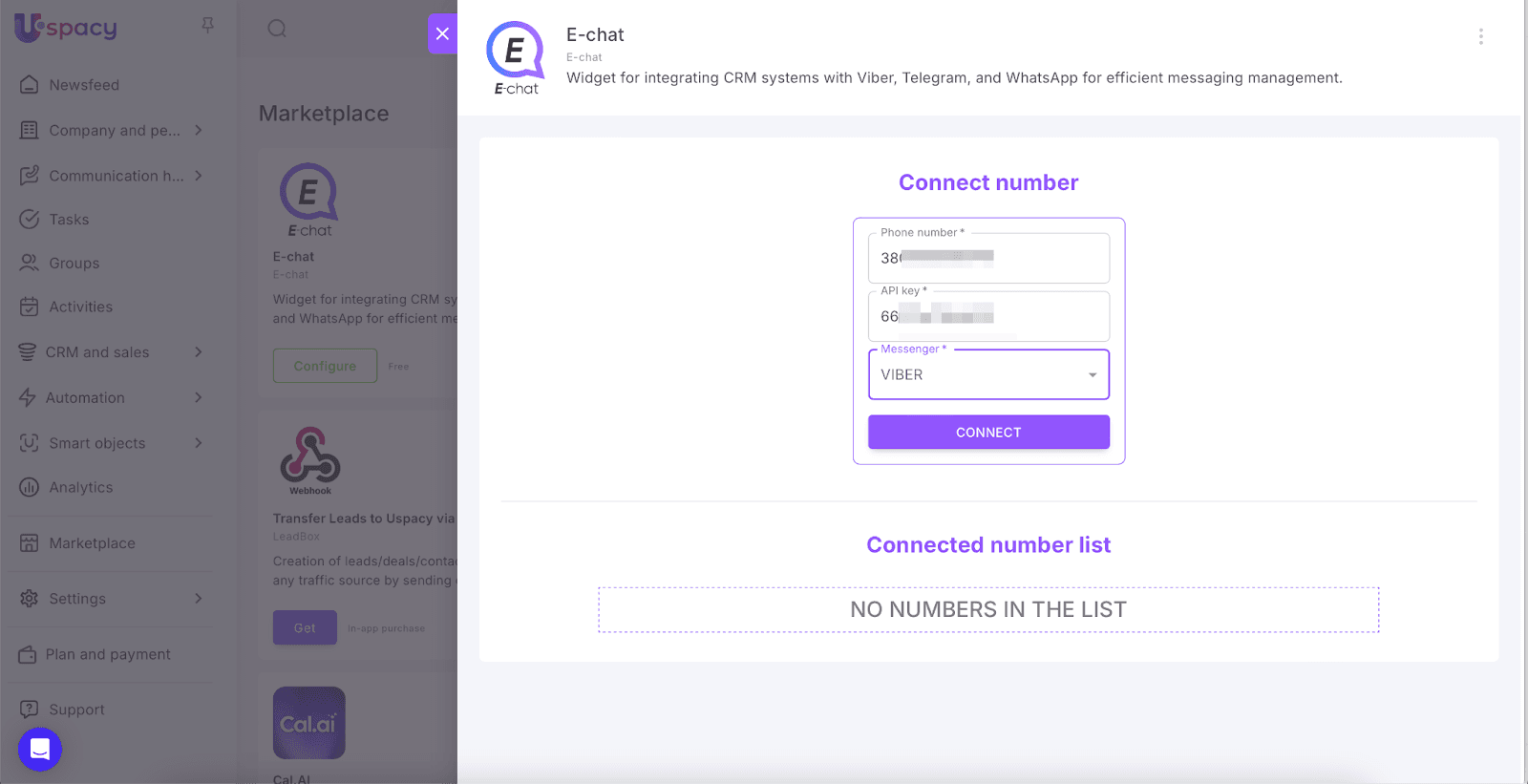The image size is (1528, 784).
Task: Go to Marketplace in the sidebar
Action: point(92,543)
